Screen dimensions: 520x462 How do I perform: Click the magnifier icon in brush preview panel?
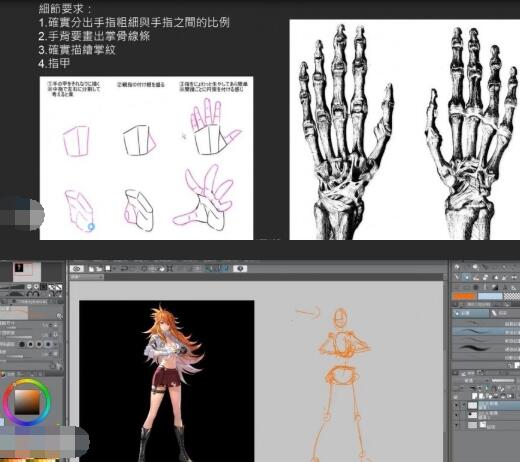coord(60,316)
